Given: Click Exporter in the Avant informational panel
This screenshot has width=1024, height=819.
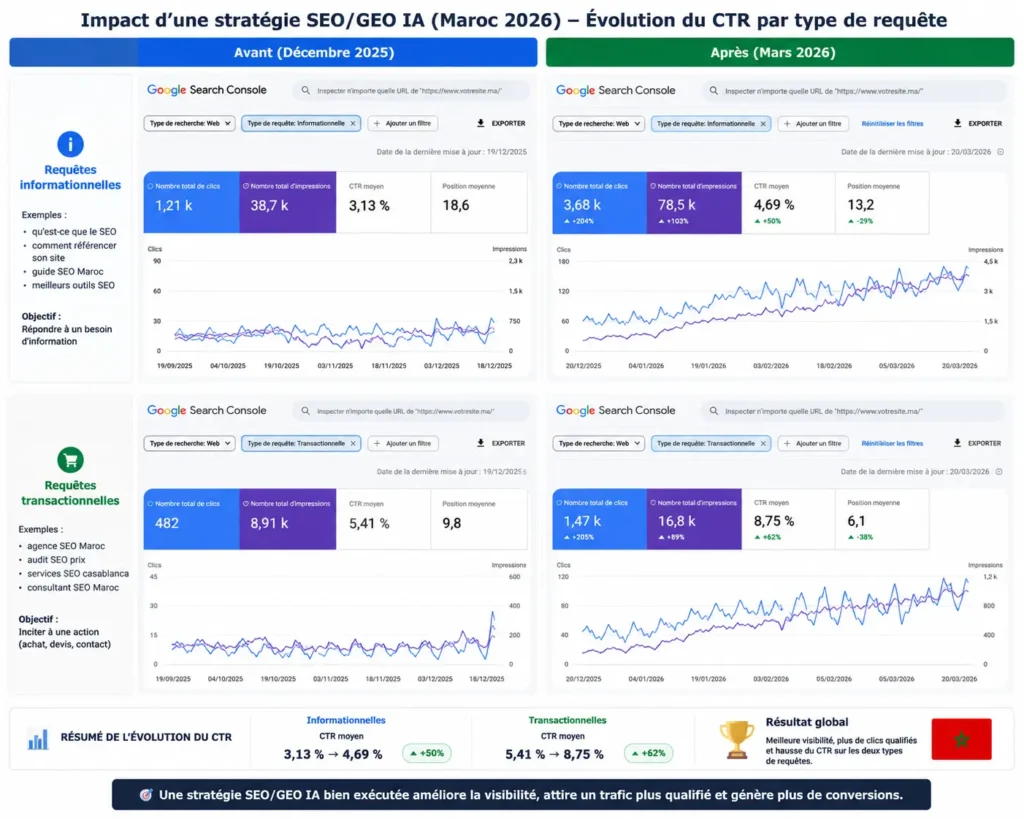Looking at the screenshot, I should [501, 123].
